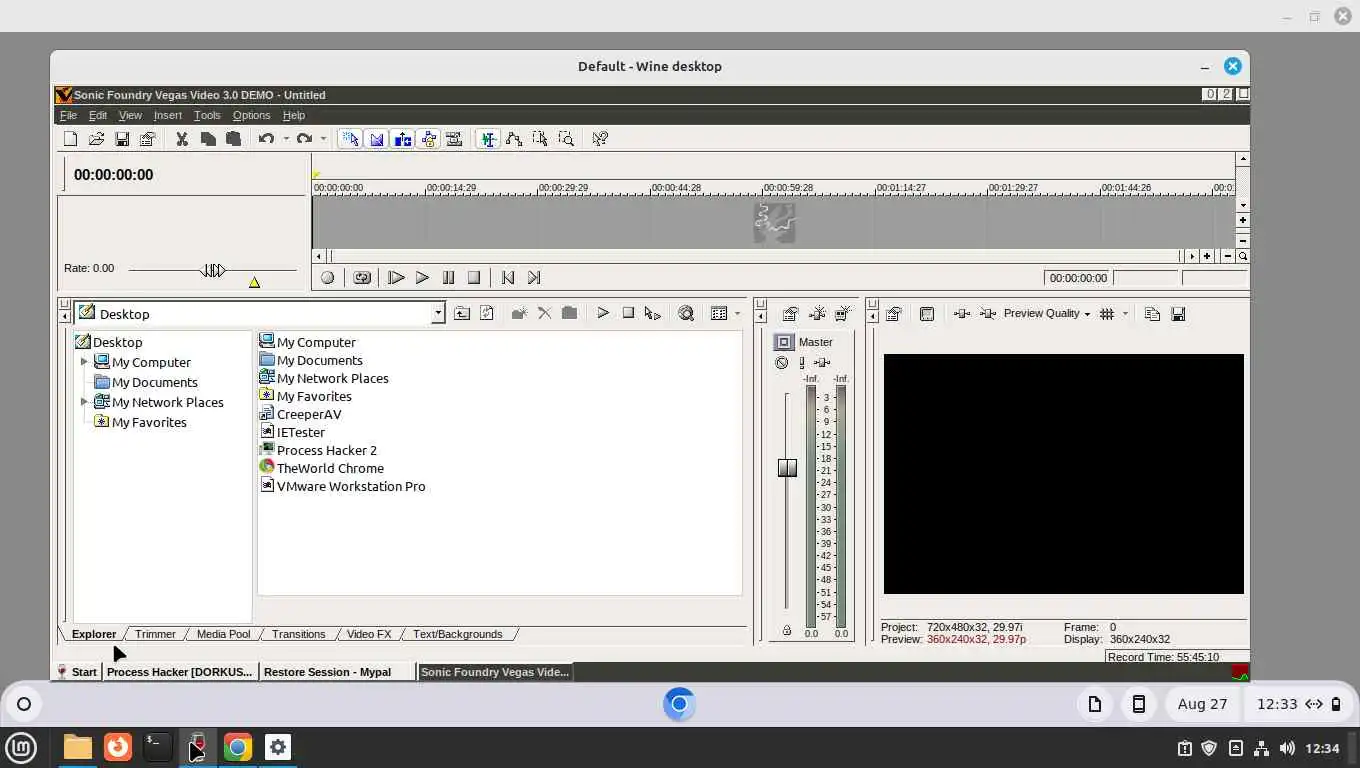This screenshot has width=1360, height=768.
Task: Open preview Overlays grid dropdown arrow
Action: tap(1125, 314)
